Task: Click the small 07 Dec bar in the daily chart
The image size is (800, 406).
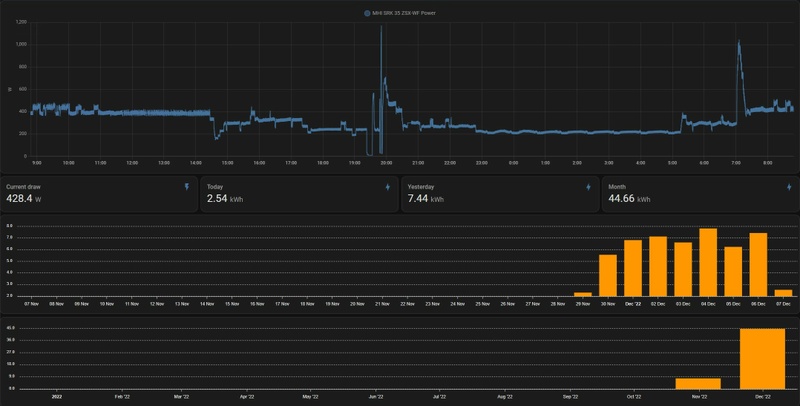Action: tap(783, 293)
